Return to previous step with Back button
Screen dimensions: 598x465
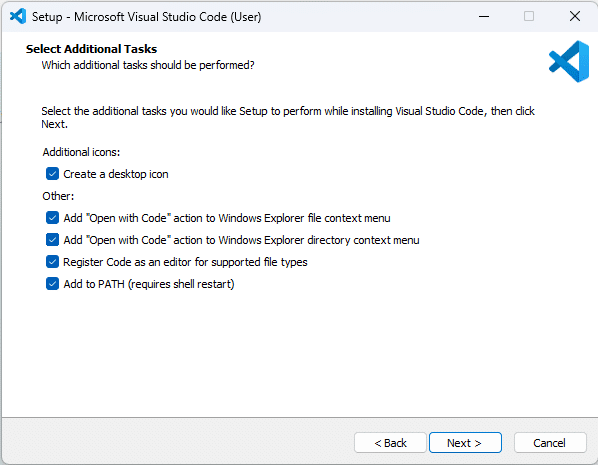click(390, 442)
